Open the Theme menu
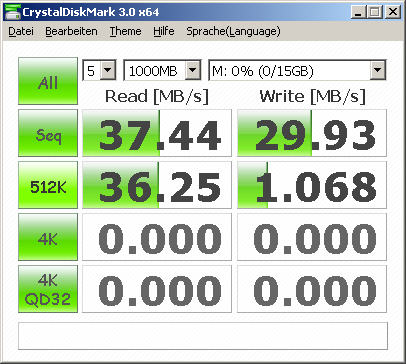Image resolution: width=406 pixels, height=364 pixels. 125,31
